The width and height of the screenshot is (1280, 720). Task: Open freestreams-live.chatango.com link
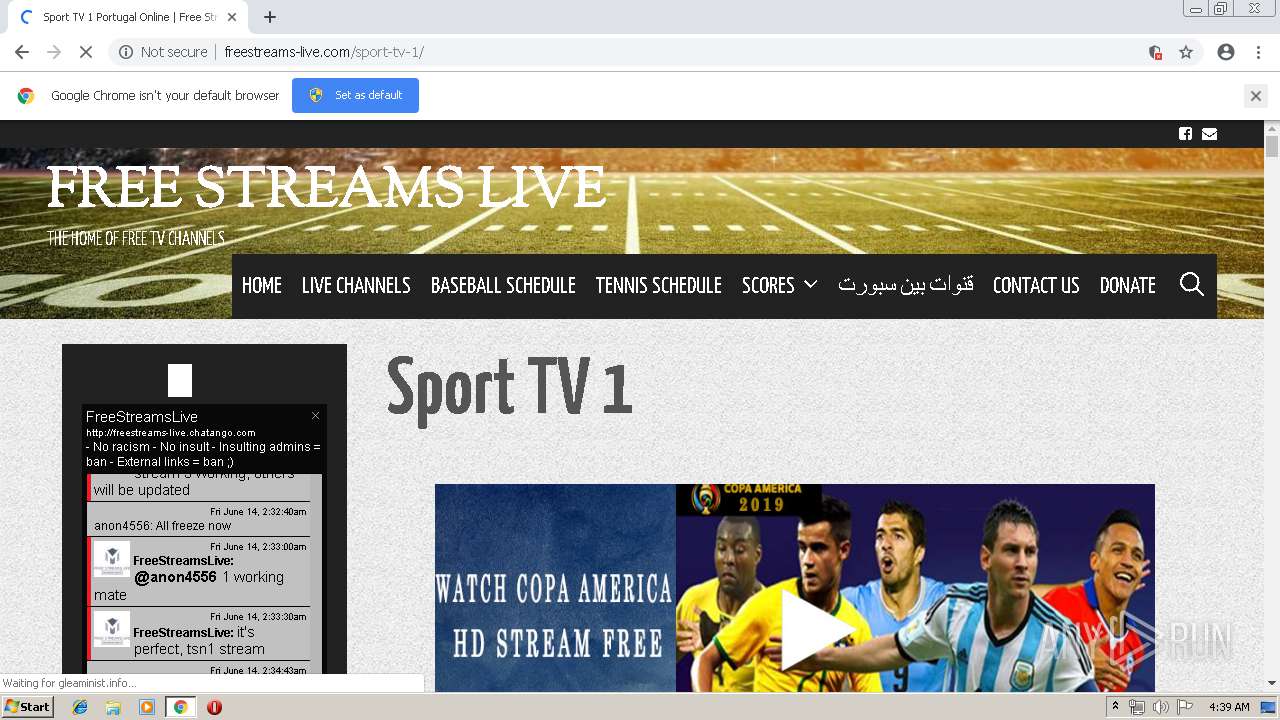171,433
